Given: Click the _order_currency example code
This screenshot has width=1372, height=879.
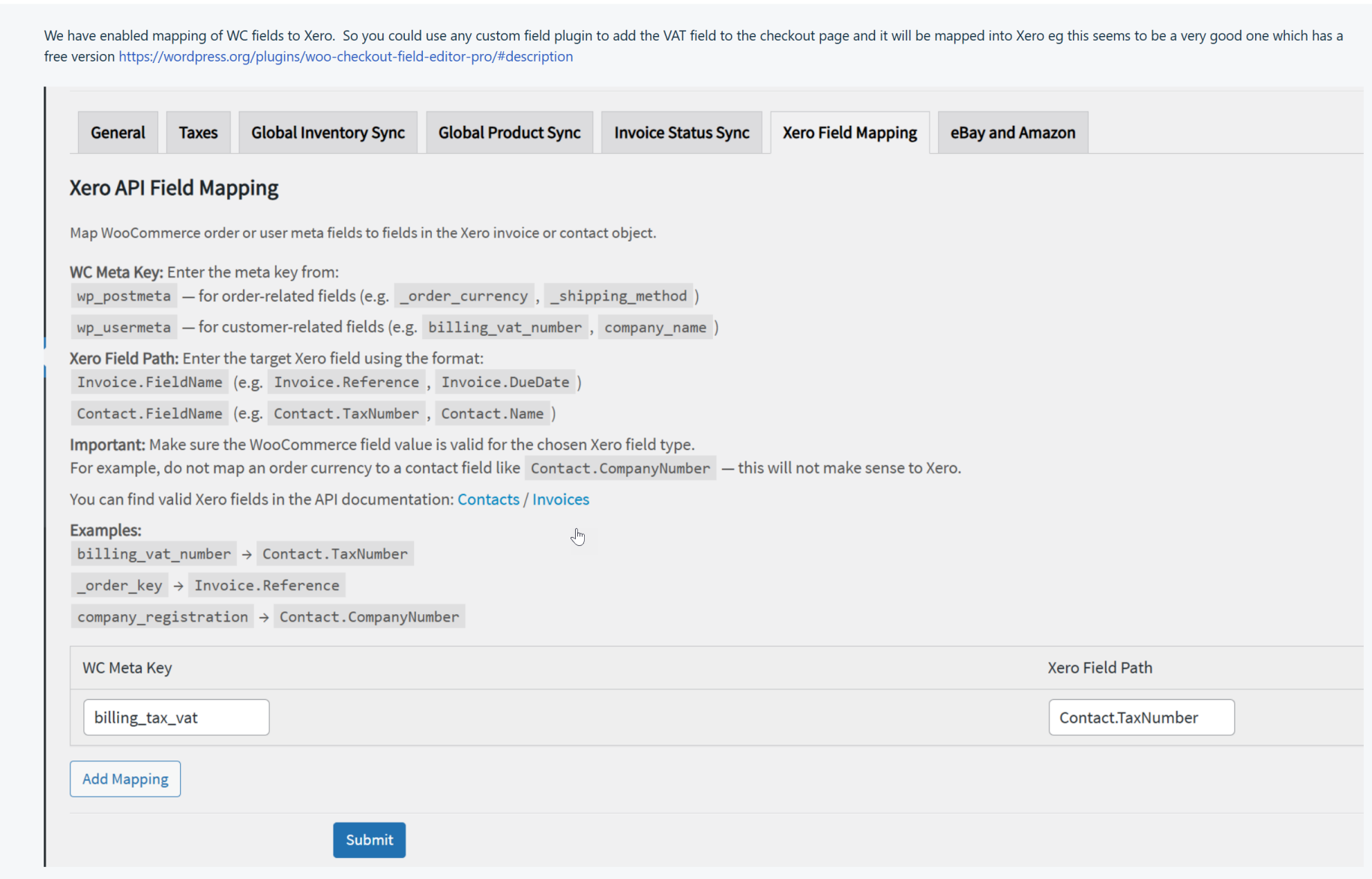Looking at the screenshot, I should coord(464,296).
